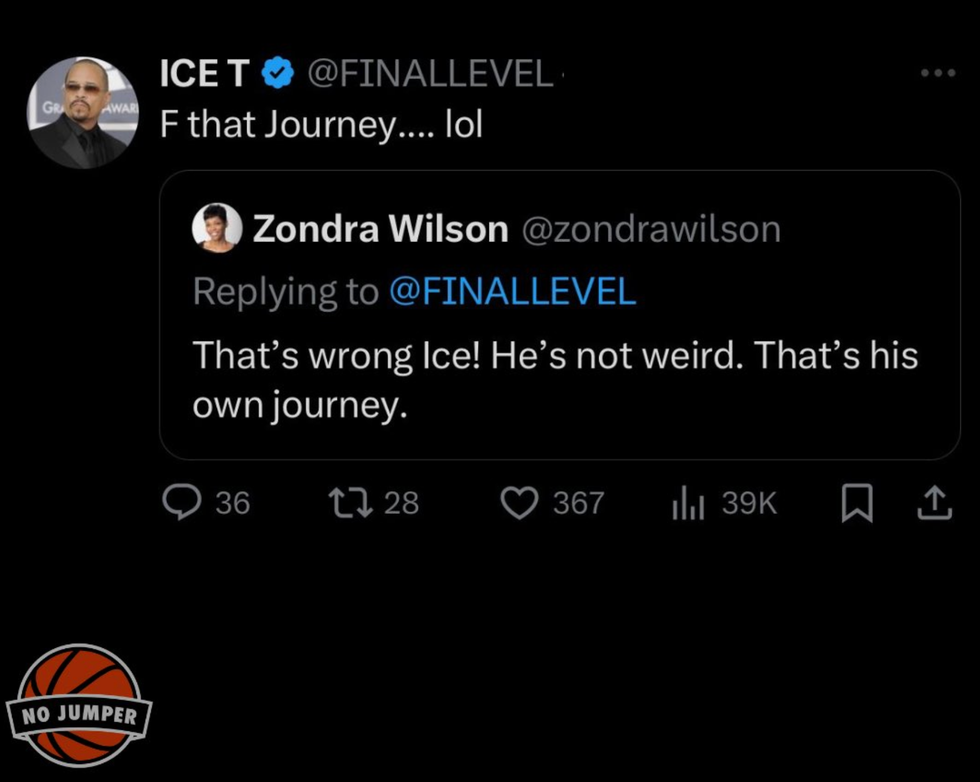Open the @zondrawilson handle link
This screenshot has height=782, width=980.
651,230
